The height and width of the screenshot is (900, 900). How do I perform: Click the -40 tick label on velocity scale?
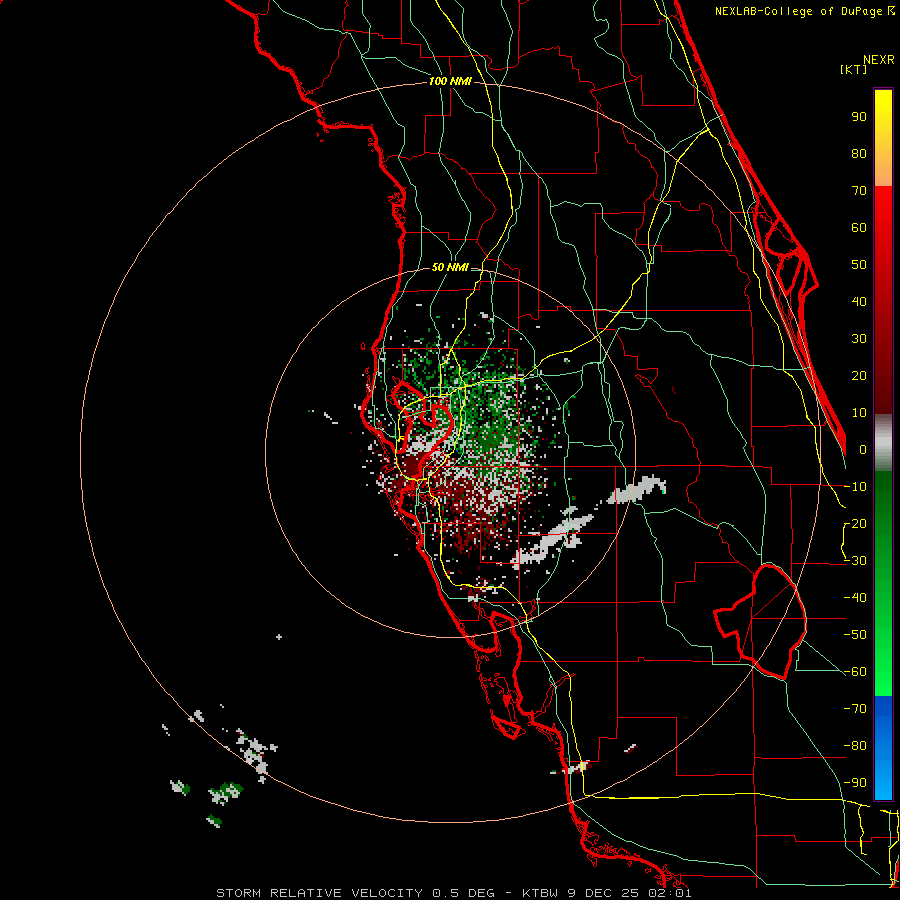click(855, 598)
